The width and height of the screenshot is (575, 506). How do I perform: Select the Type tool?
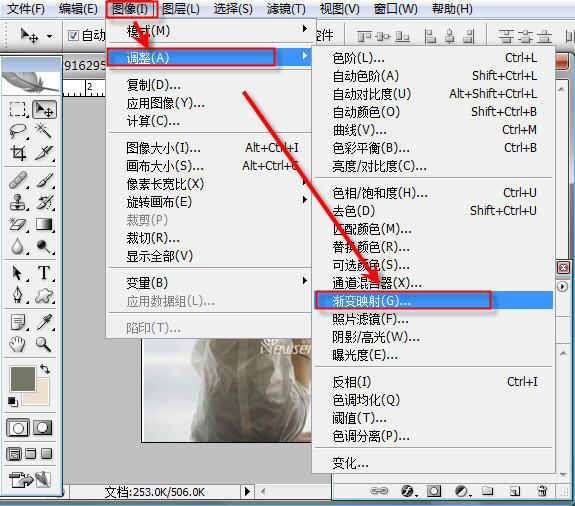tap(44, 273)
